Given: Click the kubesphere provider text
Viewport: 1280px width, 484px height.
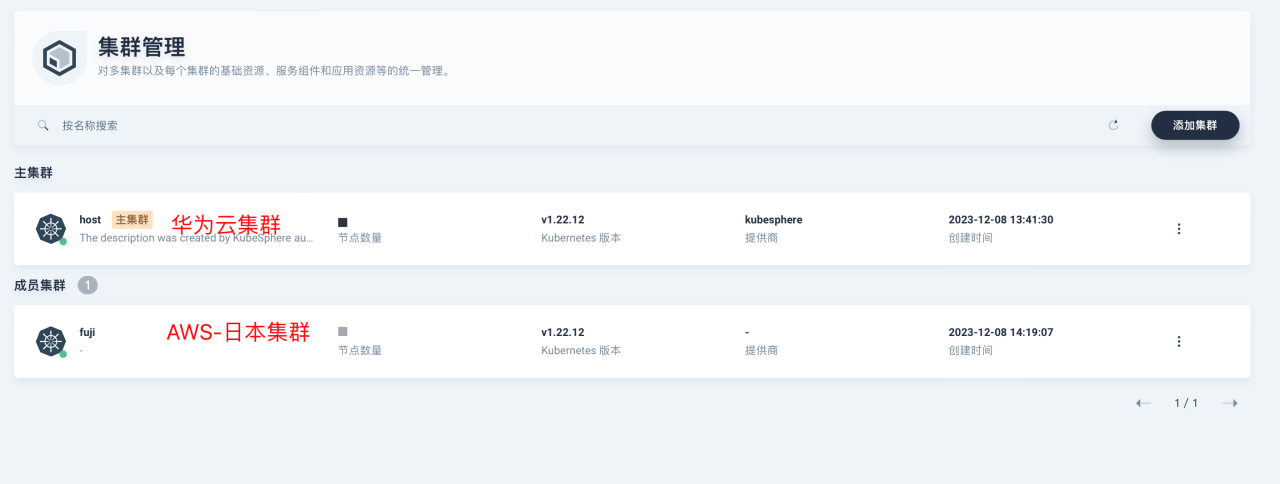Looking at the screenshot, I should pos(773,220).
